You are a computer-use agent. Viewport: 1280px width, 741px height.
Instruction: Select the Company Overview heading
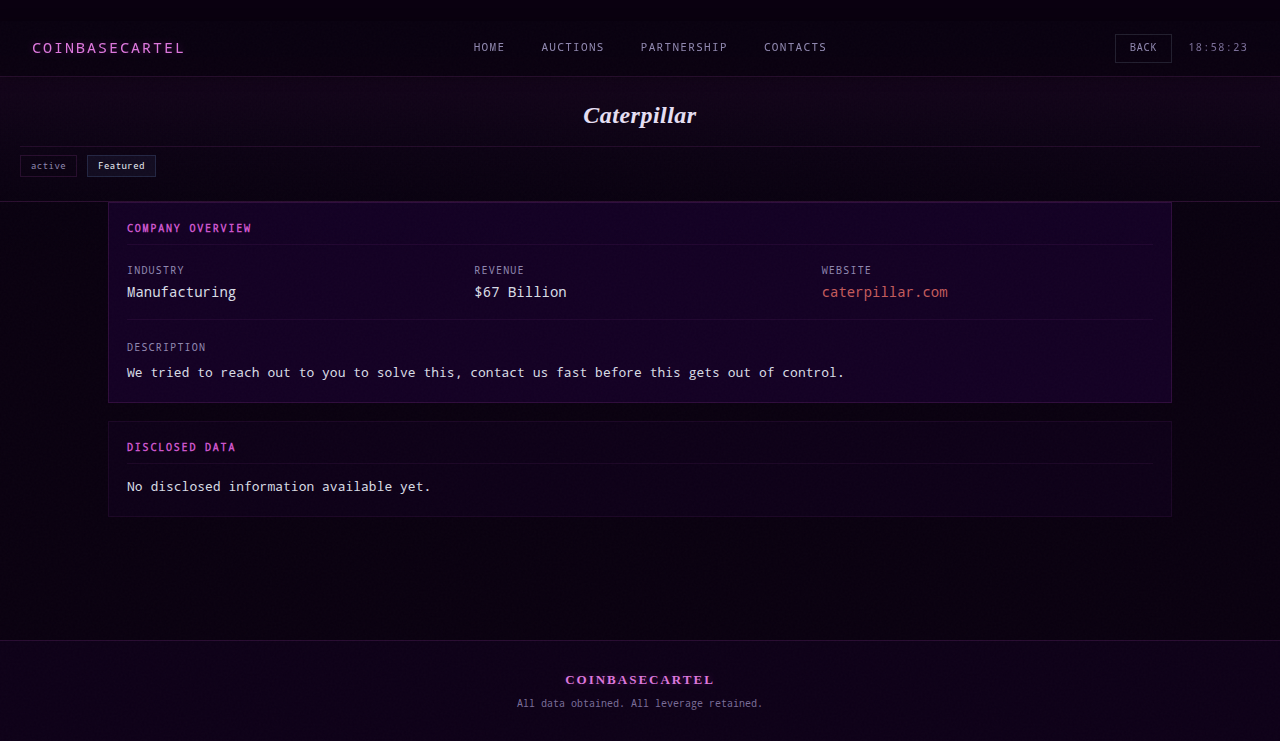189,228
